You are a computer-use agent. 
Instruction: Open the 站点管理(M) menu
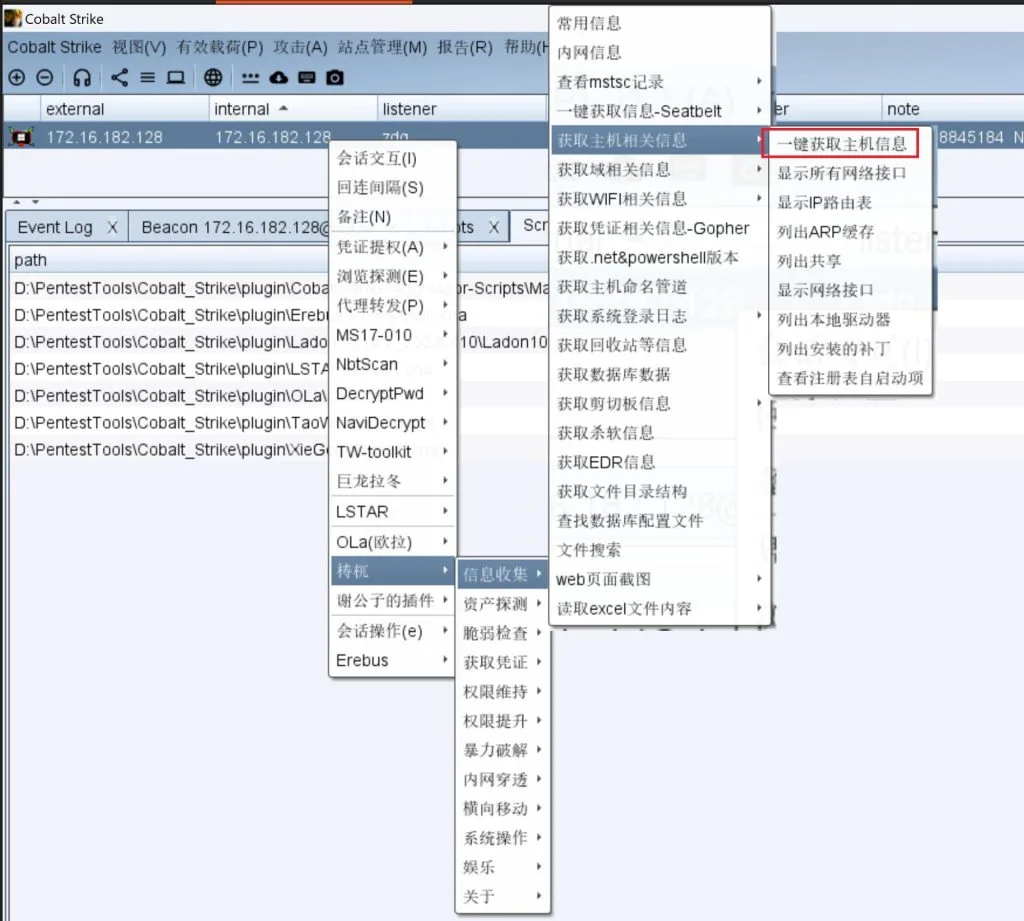[x=382, y=47]
